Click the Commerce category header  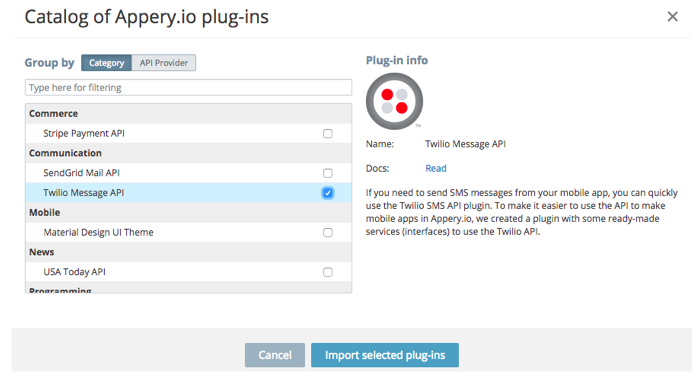(x=188, y=114)
